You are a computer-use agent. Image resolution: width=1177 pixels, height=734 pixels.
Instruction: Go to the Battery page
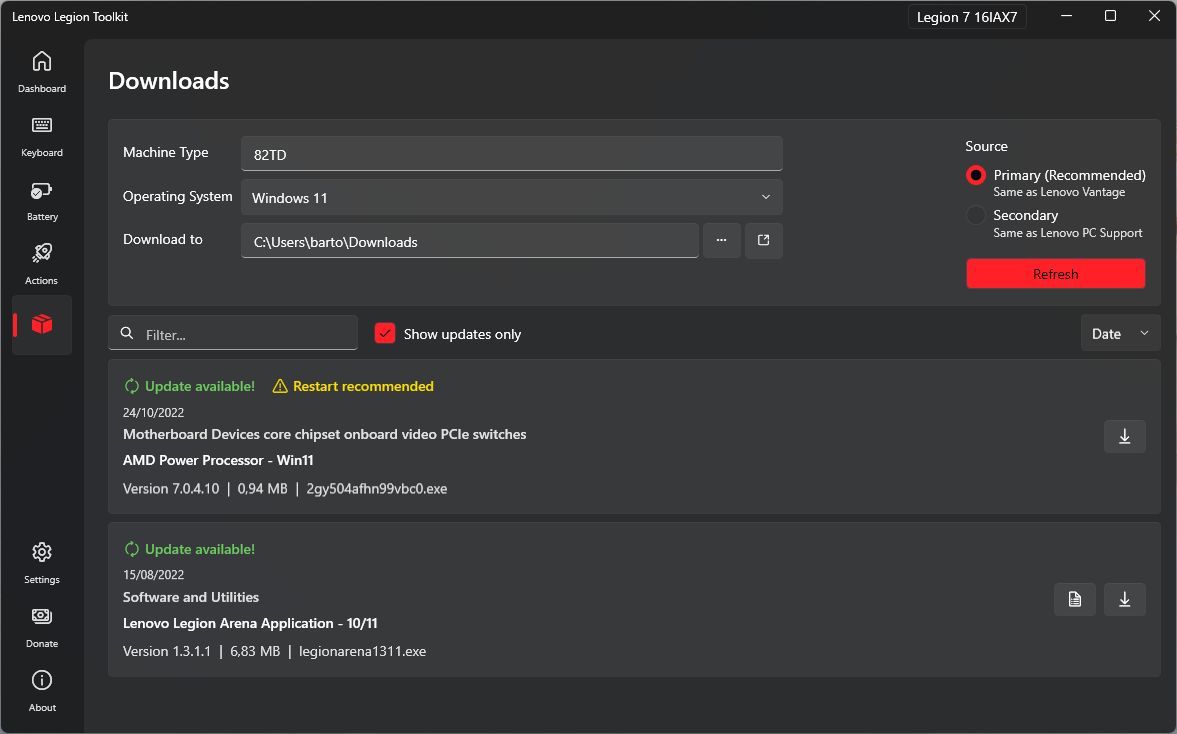[x=42, y=200]
